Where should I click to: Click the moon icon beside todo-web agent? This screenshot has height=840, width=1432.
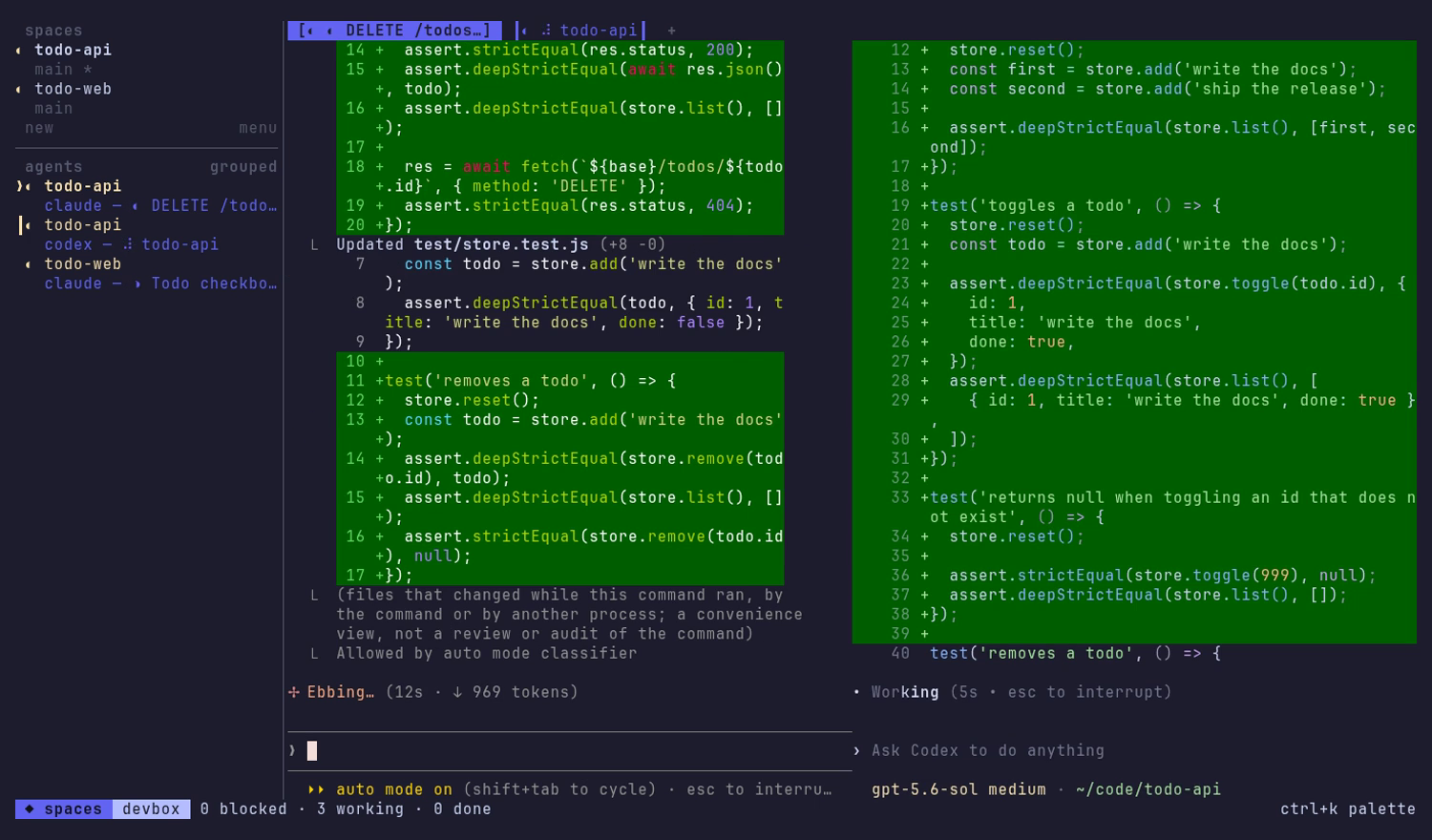point(29,264)
